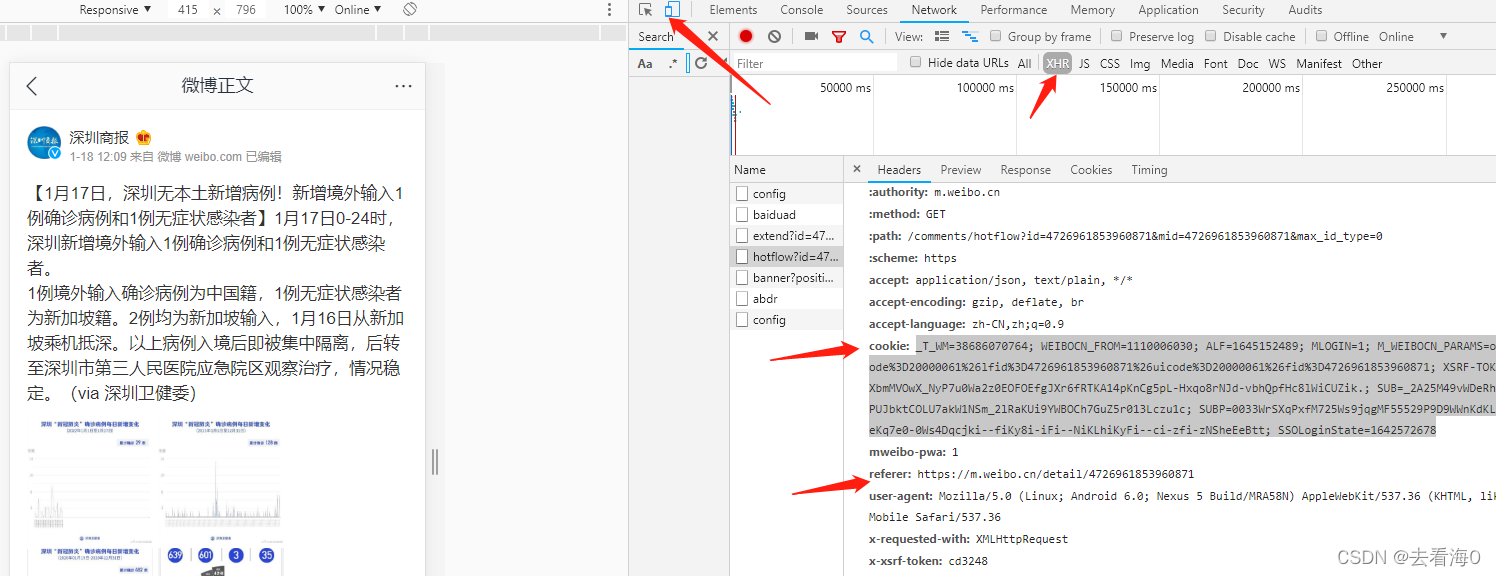Click the 深圳商报 profile avatar
The height and width of the screenshot is (576, 1496).
coord(44,143)
